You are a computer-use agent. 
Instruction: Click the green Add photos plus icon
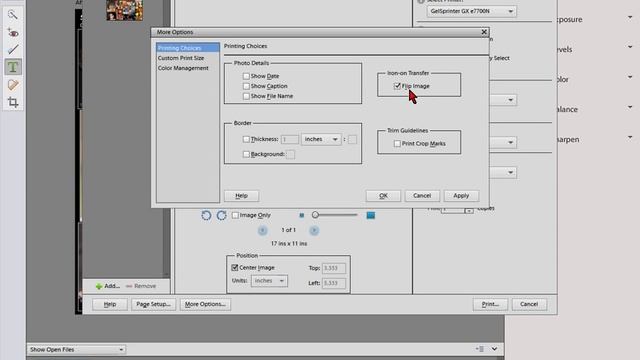click(x=99, y=286)
